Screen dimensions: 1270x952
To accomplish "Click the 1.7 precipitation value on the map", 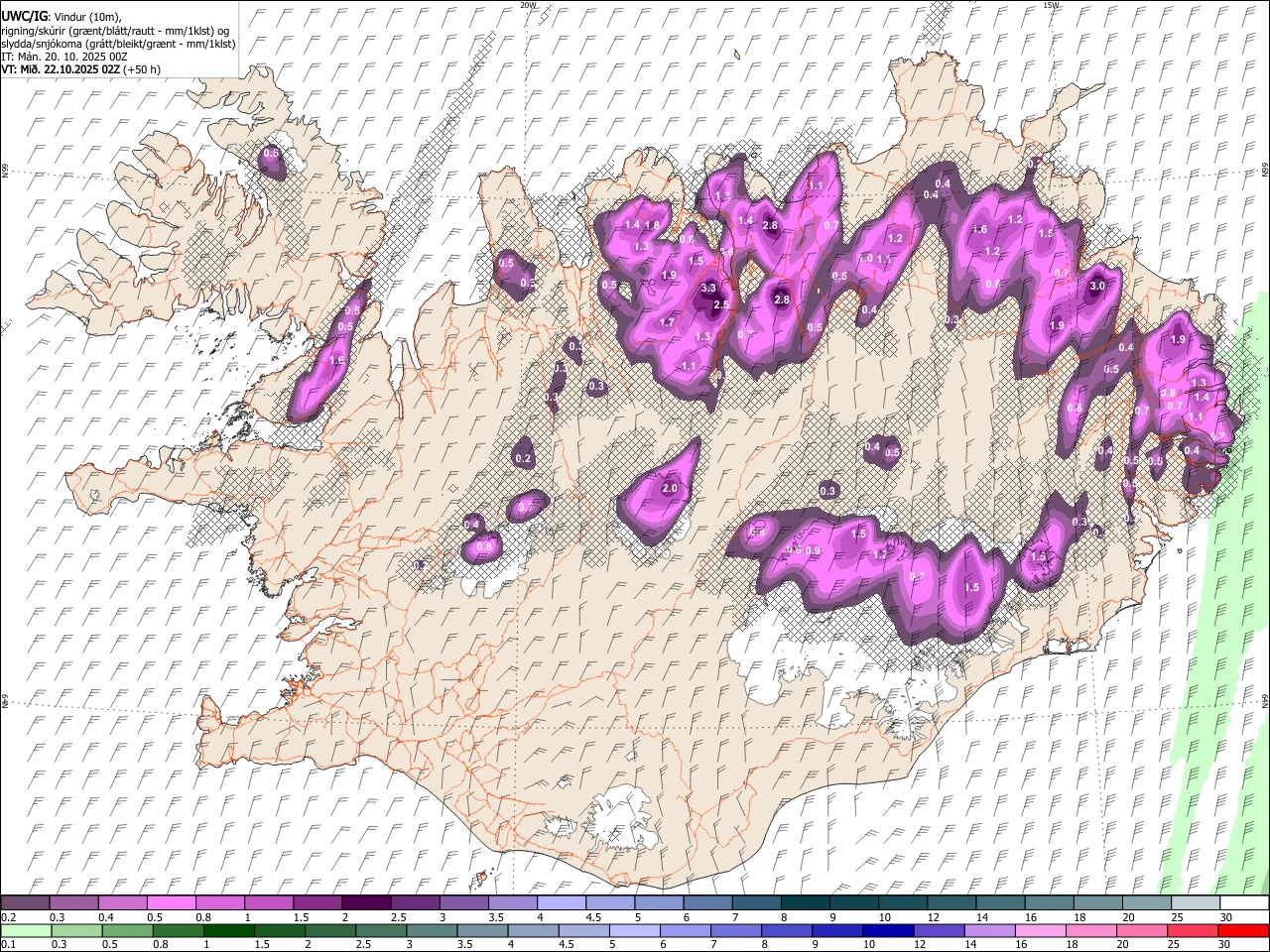I will pyautogui.click(x=667, y=322).
